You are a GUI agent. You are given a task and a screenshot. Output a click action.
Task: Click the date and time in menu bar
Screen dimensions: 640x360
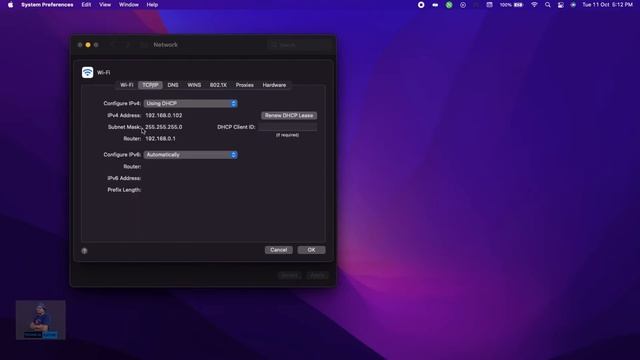[x=607, y=5]
